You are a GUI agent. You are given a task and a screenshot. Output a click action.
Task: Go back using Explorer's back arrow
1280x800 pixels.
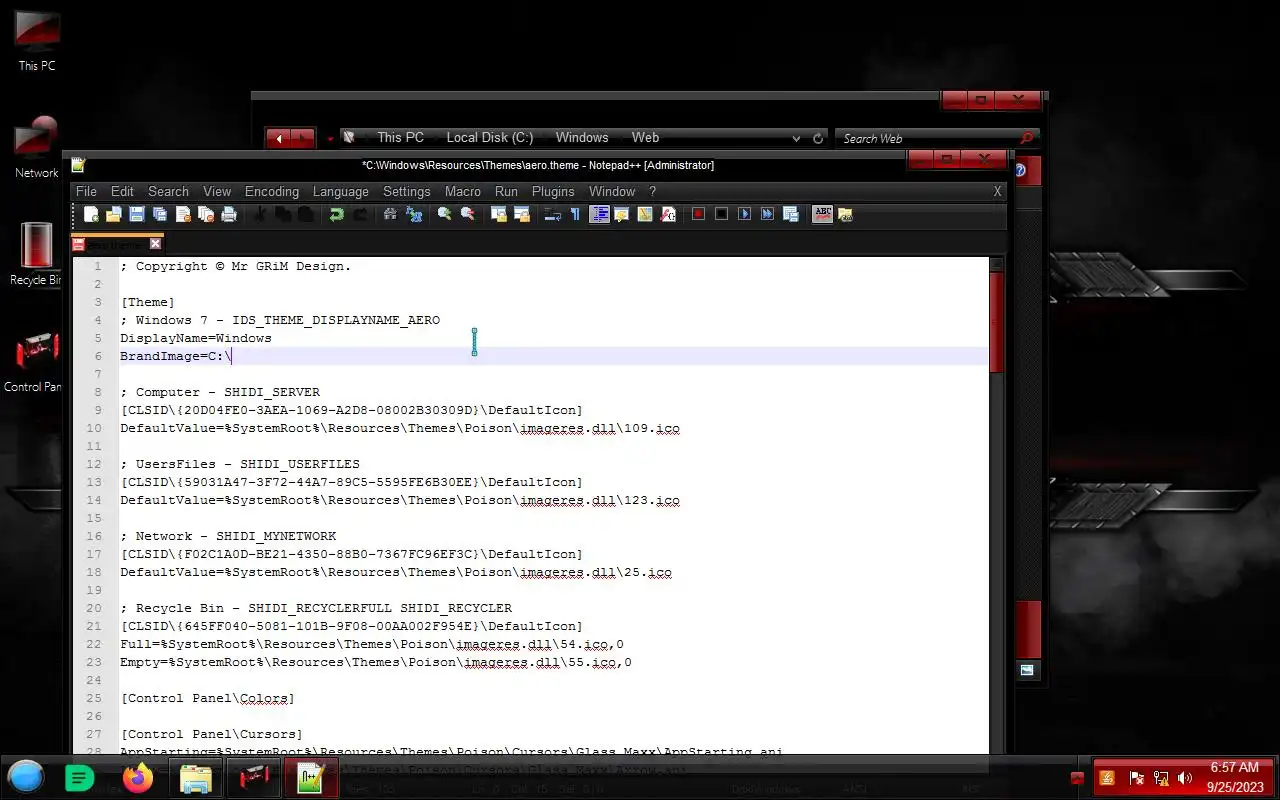[x=279, y=138]
